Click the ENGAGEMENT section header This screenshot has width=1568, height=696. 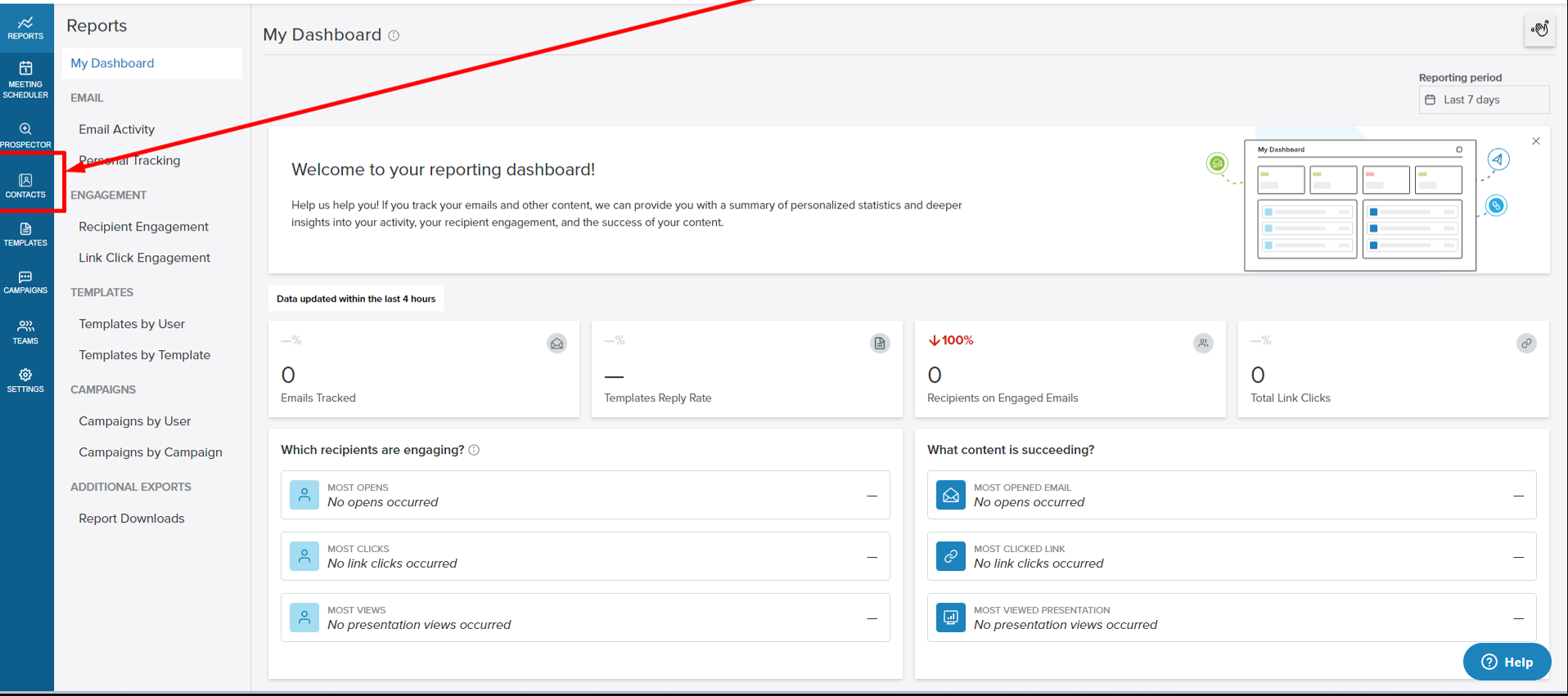point(108,195)
